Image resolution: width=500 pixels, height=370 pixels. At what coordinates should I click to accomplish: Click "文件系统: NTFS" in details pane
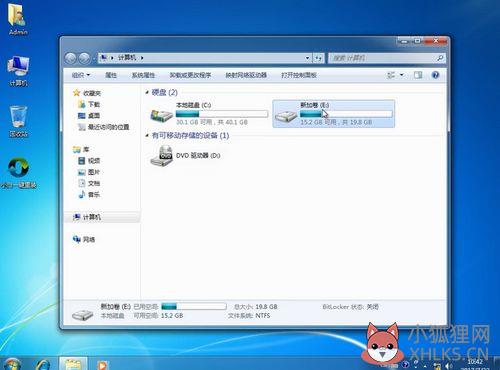point(249,316)
